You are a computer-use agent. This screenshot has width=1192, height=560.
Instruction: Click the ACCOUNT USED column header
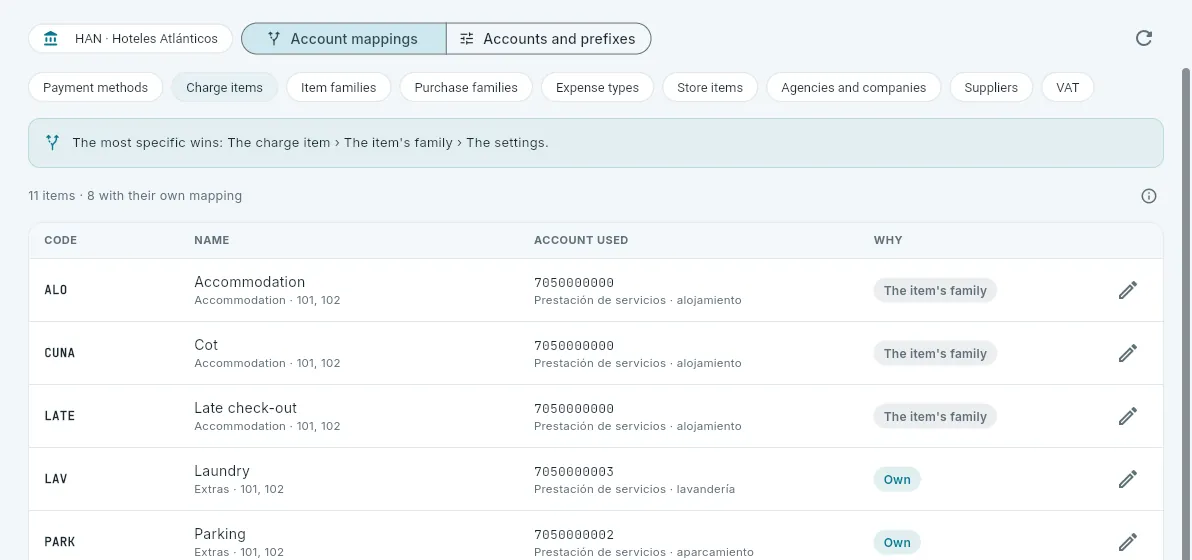581,240
